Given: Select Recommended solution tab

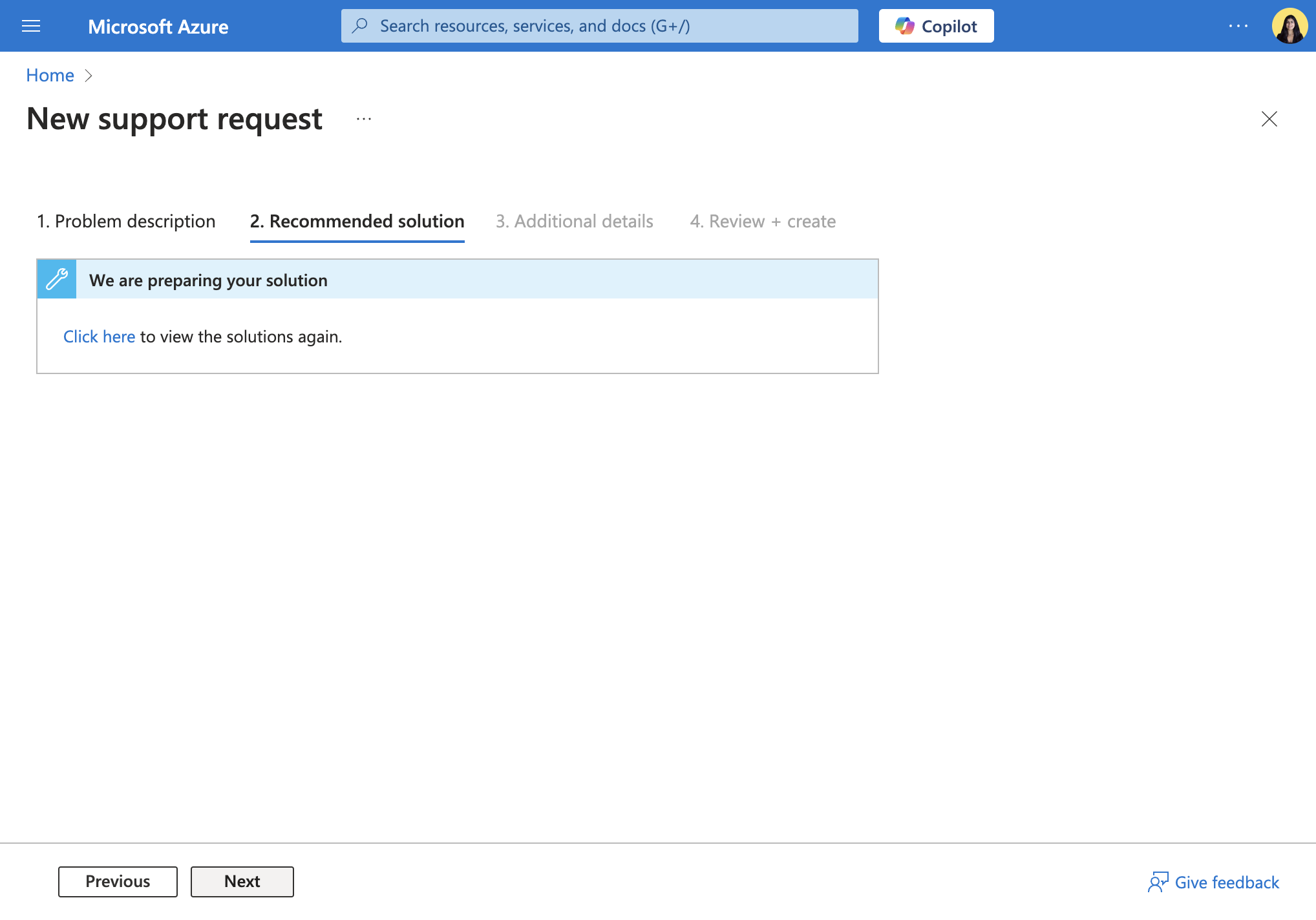Looking at the screenshot, I should point(357,222).
